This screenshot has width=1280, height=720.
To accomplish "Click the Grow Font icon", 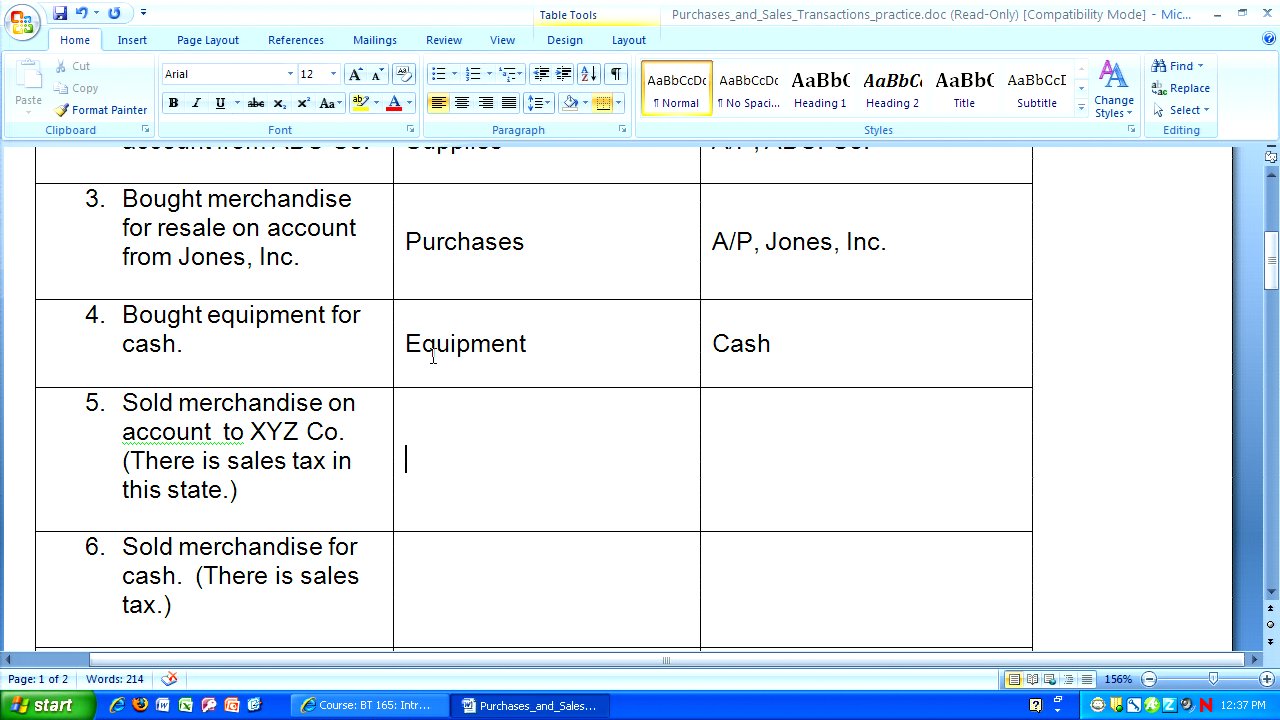I will click(x=355, y=74).
